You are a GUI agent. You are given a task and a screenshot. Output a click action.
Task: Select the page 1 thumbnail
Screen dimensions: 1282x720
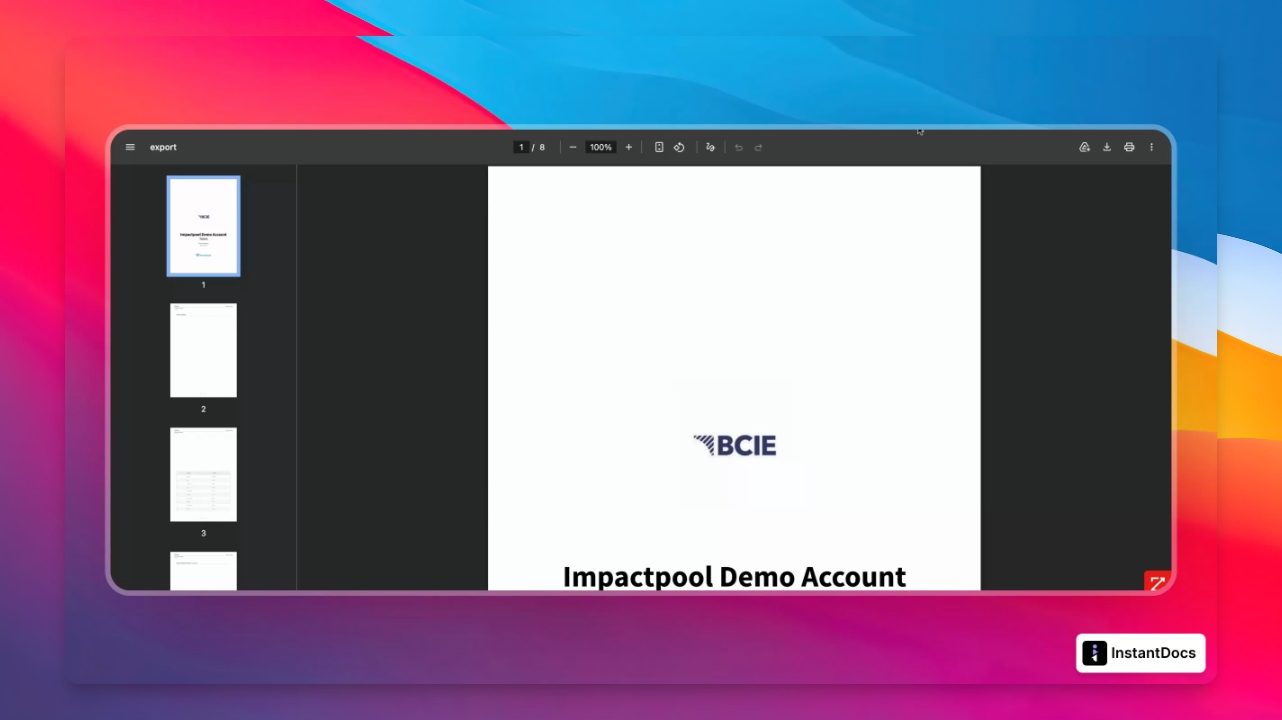pos(204,226)
